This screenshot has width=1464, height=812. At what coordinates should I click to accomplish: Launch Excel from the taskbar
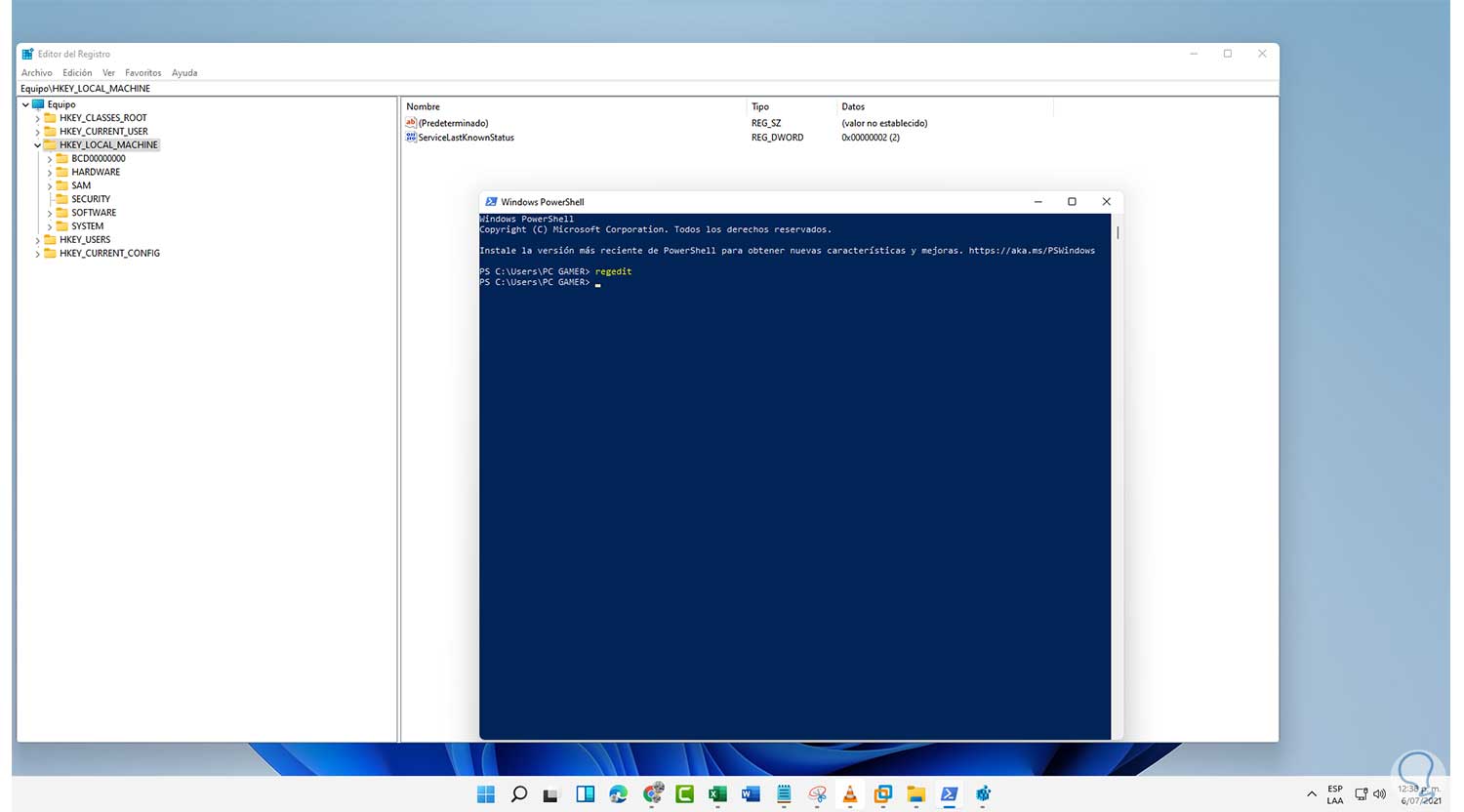[717, 794]
